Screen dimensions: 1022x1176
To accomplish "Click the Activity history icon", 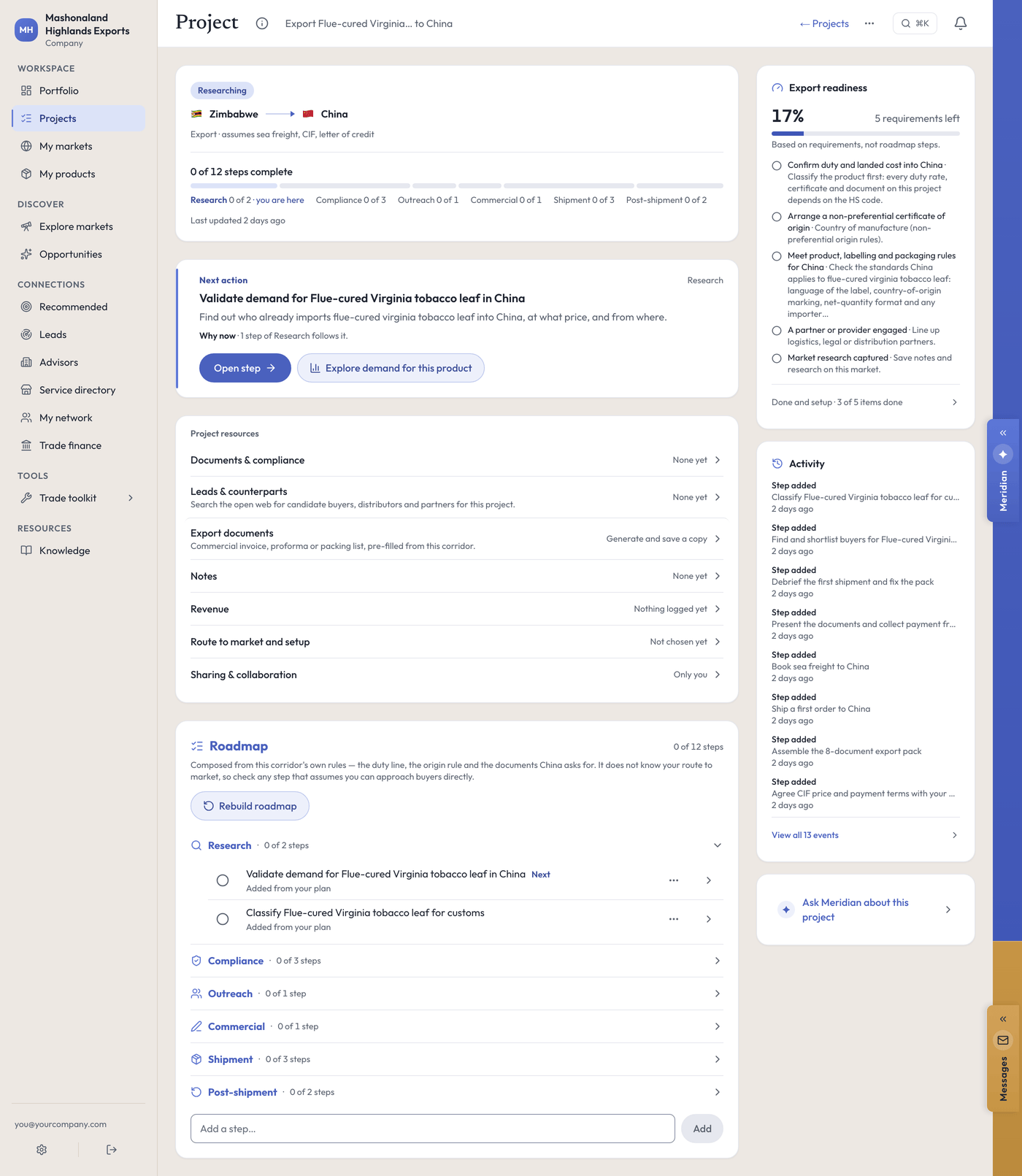I will (777, 464).
